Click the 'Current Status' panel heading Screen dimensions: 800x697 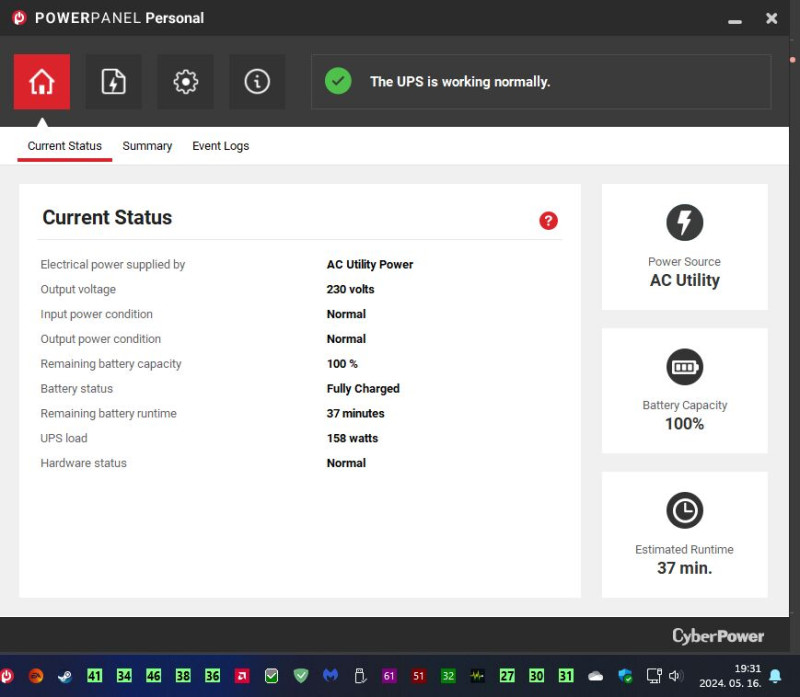(x=107, y=217)
